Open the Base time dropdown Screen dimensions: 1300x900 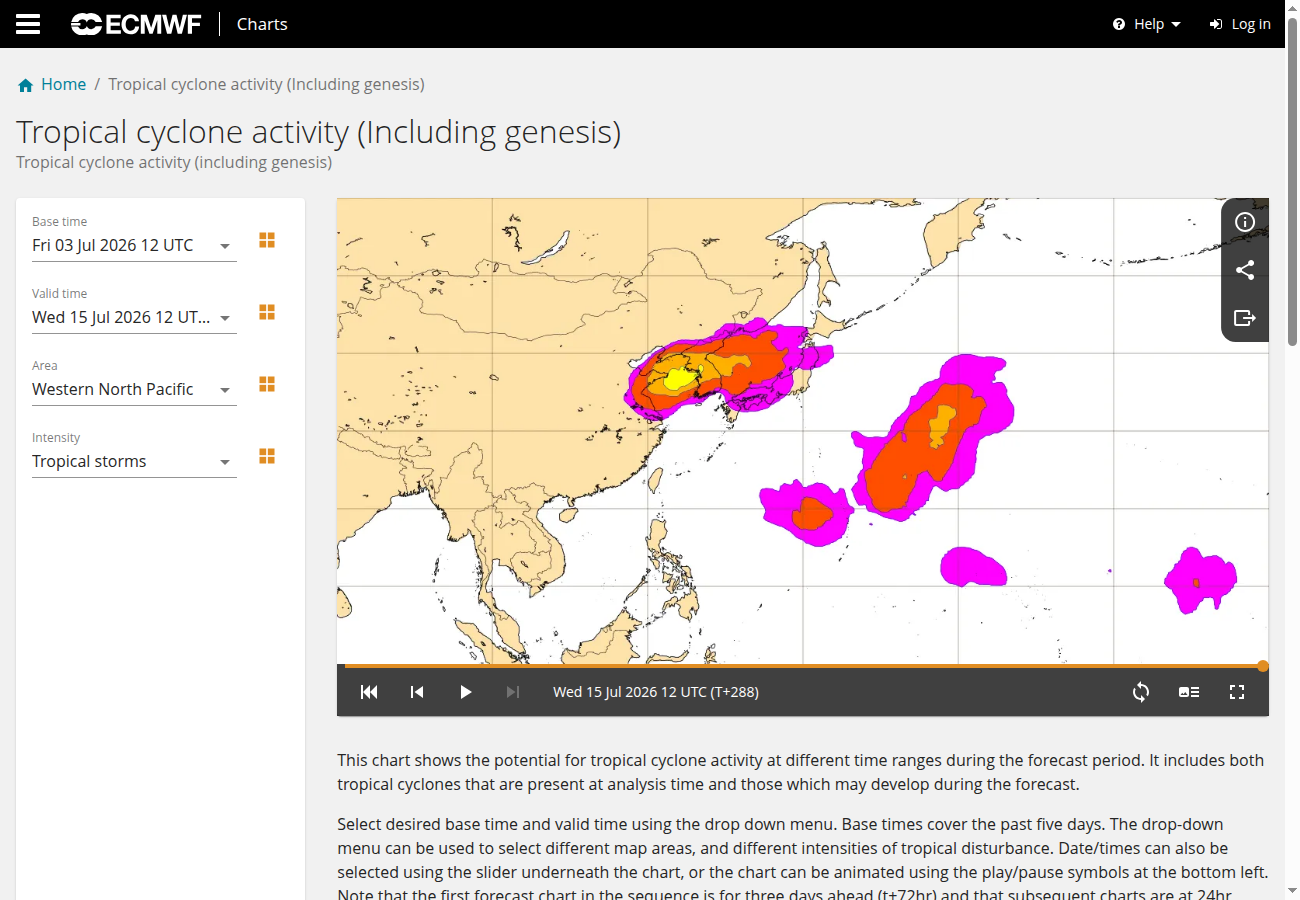tap(134, 245)
